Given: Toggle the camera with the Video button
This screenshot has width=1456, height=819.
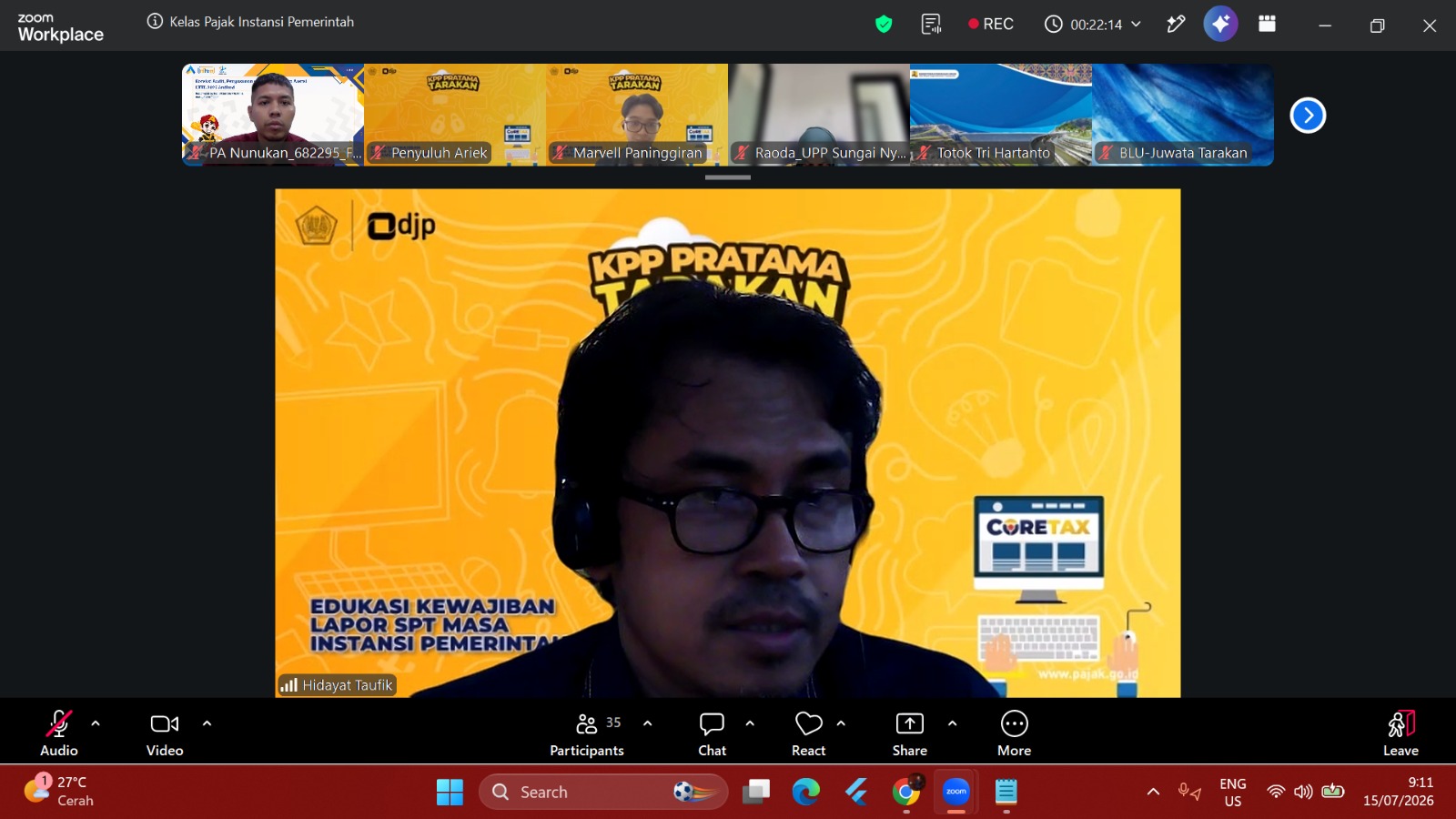Looking at the screenshot, I should click(x=165, y=734).
